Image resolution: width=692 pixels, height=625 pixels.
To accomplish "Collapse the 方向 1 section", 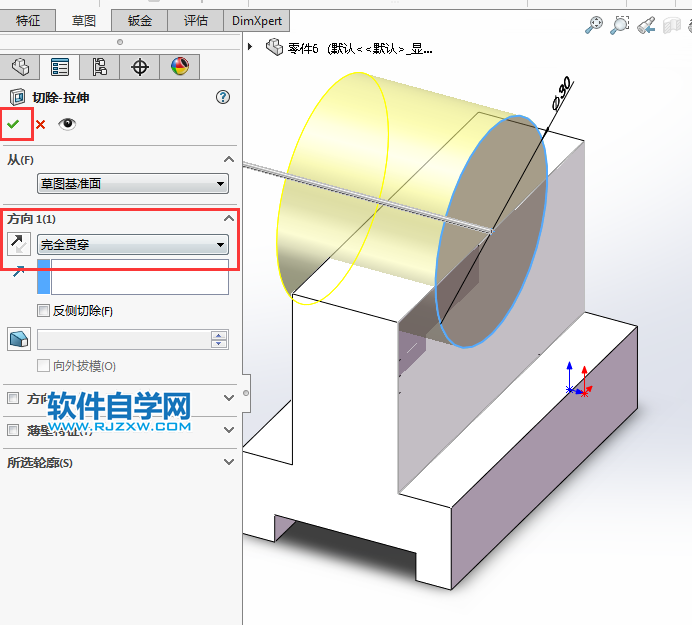I will (x=229, y=218).
